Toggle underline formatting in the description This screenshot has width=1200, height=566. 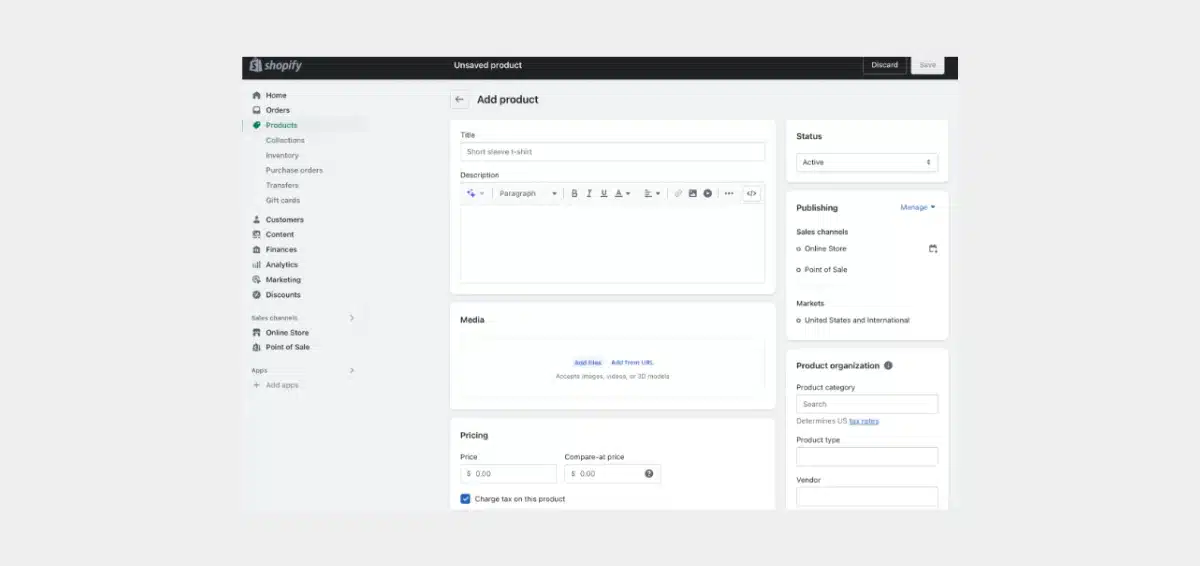pyautogui.click(x=603, y=193)
